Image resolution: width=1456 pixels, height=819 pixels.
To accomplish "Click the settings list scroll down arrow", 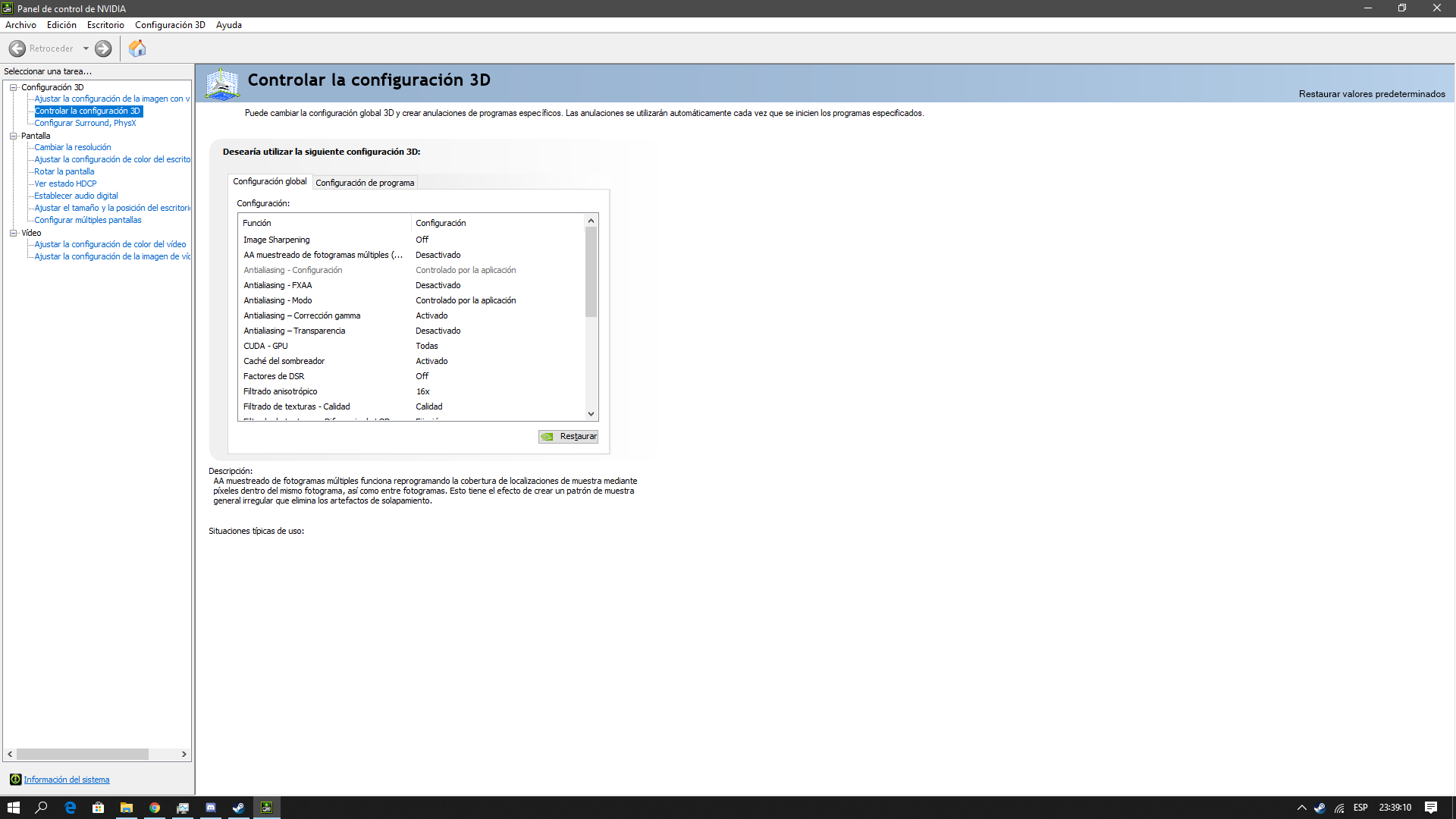I will click(591, 414).
